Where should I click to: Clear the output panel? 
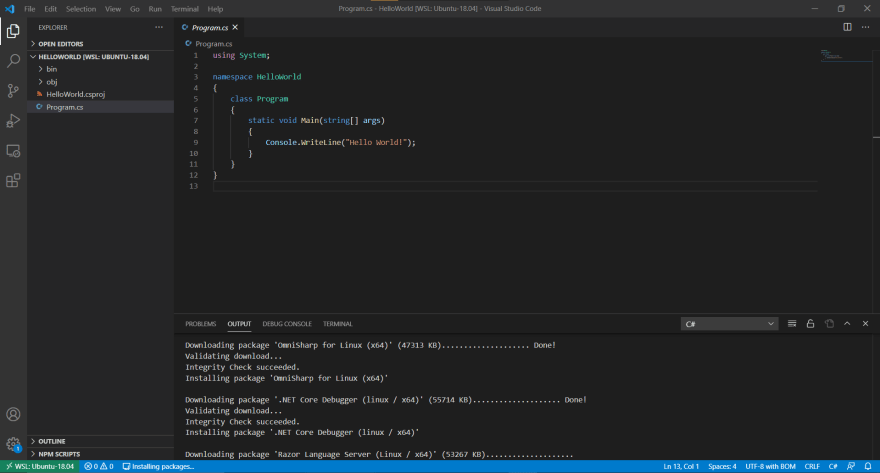(792, 324)
